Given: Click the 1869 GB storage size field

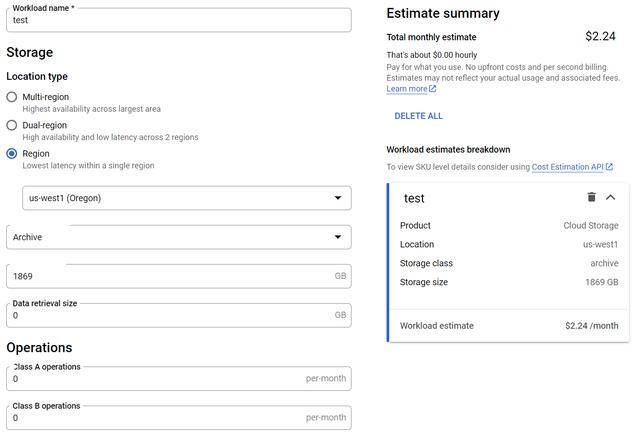Looking at the screenshot, I should [x=179, y=276].
